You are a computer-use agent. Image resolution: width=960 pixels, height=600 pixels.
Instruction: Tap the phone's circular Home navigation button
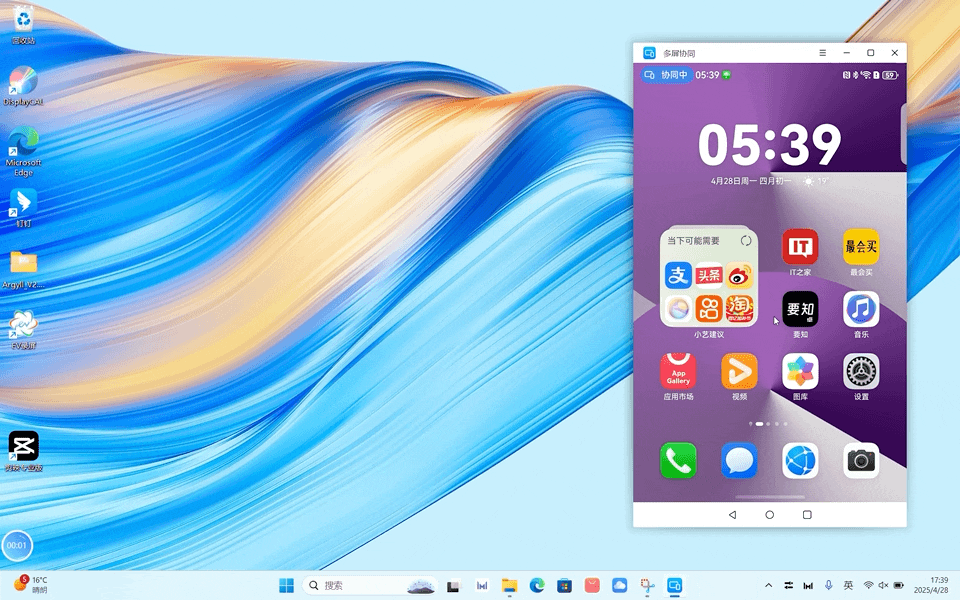click(x=769, y=515)
